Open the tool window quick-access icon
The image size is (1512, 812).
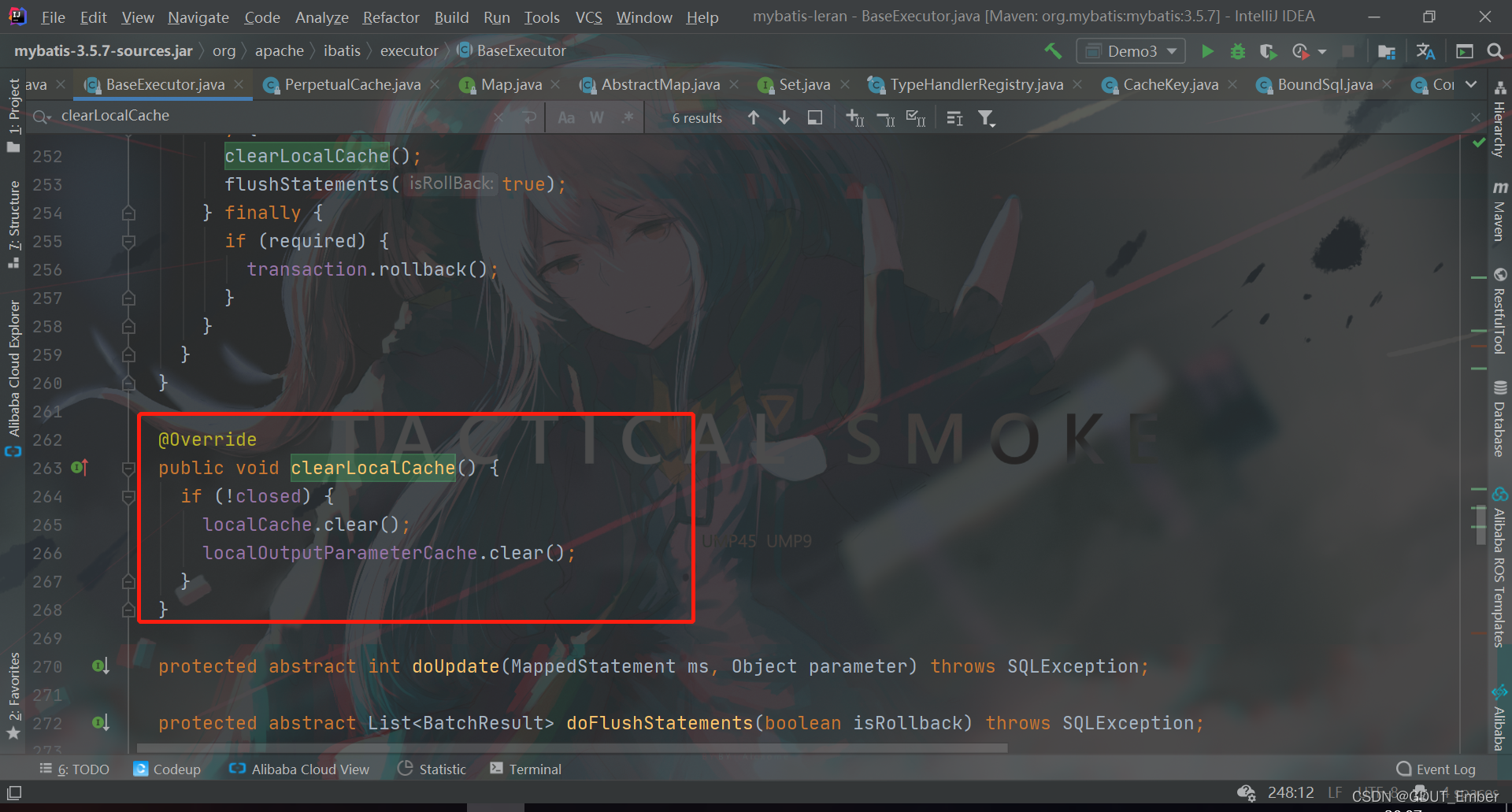tap(14, 793)
